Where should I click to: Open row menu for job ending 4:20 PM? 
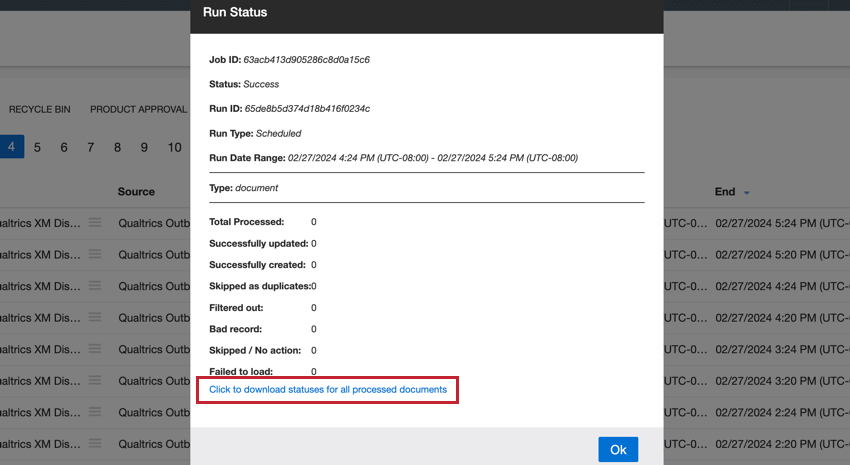[95, 318]
